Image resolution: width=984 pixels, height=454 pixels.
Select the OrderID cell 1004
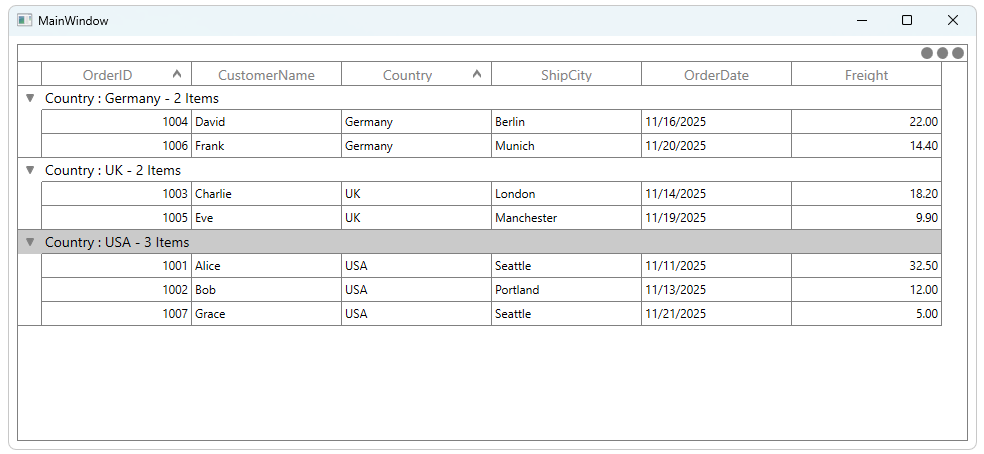tap(117, 122)
